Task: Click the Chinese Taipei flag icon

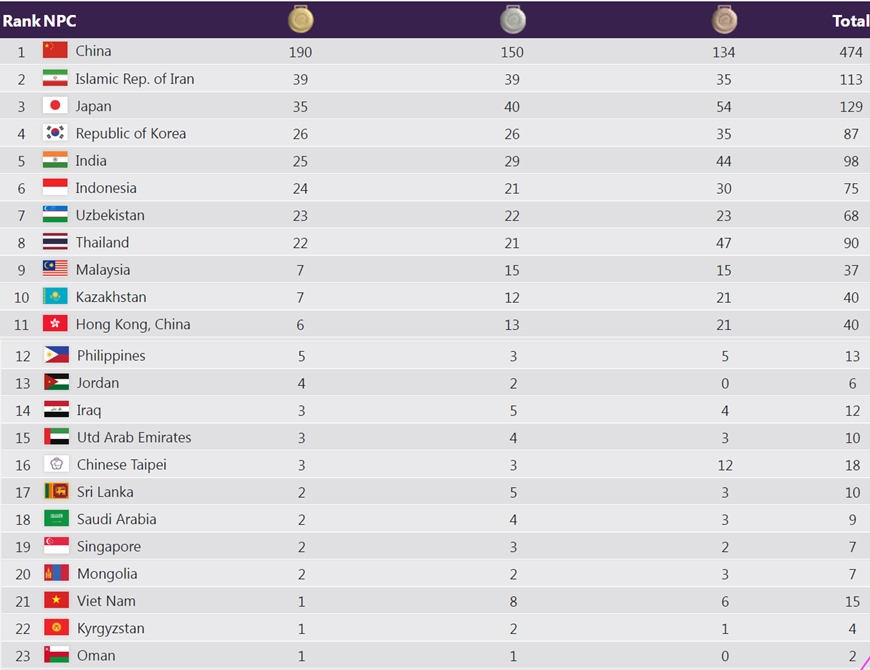Action: click(56, 464)
